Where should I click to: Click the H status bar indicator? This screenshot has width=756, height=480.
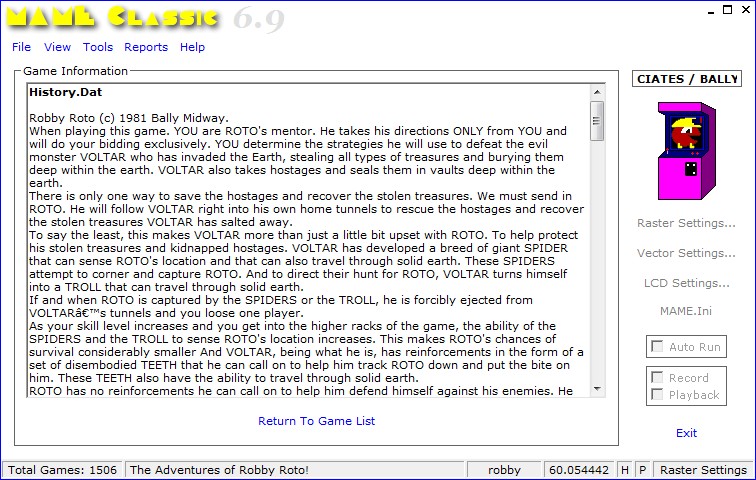624,470
